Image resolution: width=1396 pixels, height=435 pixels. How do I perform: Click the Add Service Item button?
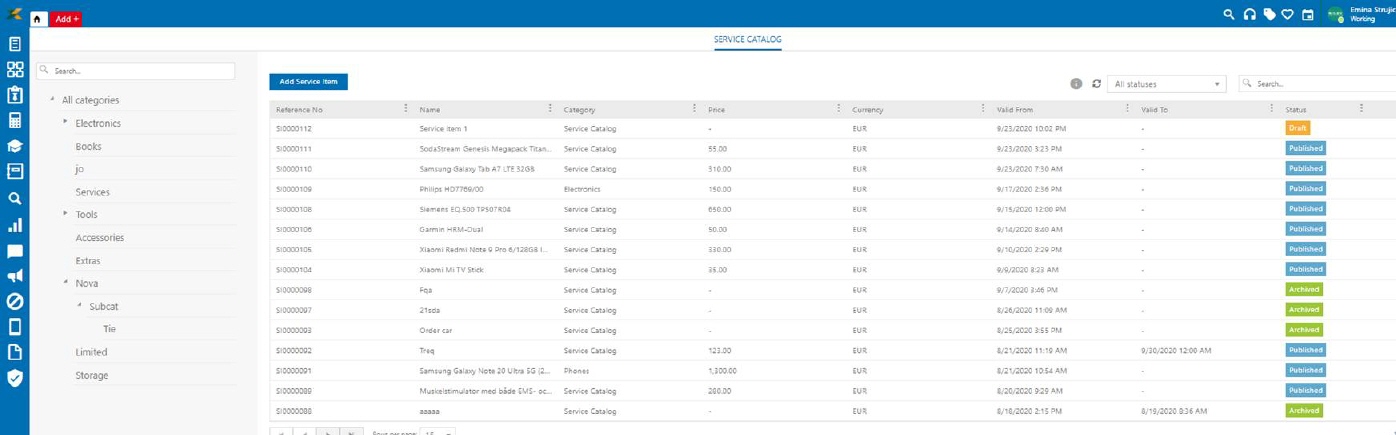tap(308, 82)
